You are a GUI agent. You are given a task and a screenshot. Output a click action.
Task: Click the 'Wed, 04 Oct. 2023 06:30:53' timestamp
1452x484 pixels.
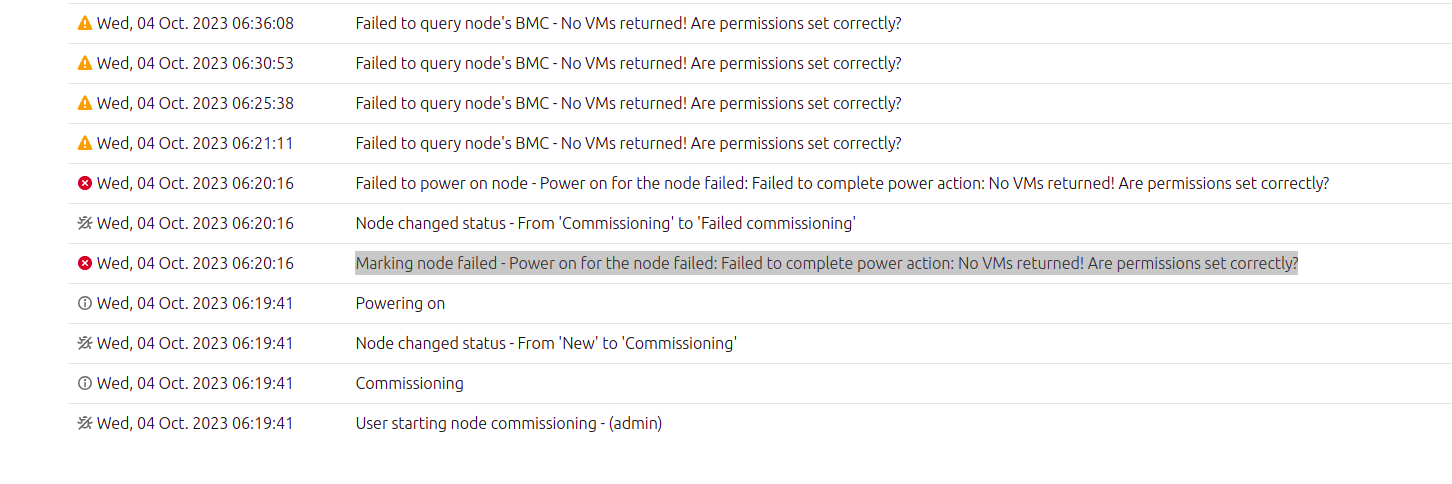click(195, 63)
